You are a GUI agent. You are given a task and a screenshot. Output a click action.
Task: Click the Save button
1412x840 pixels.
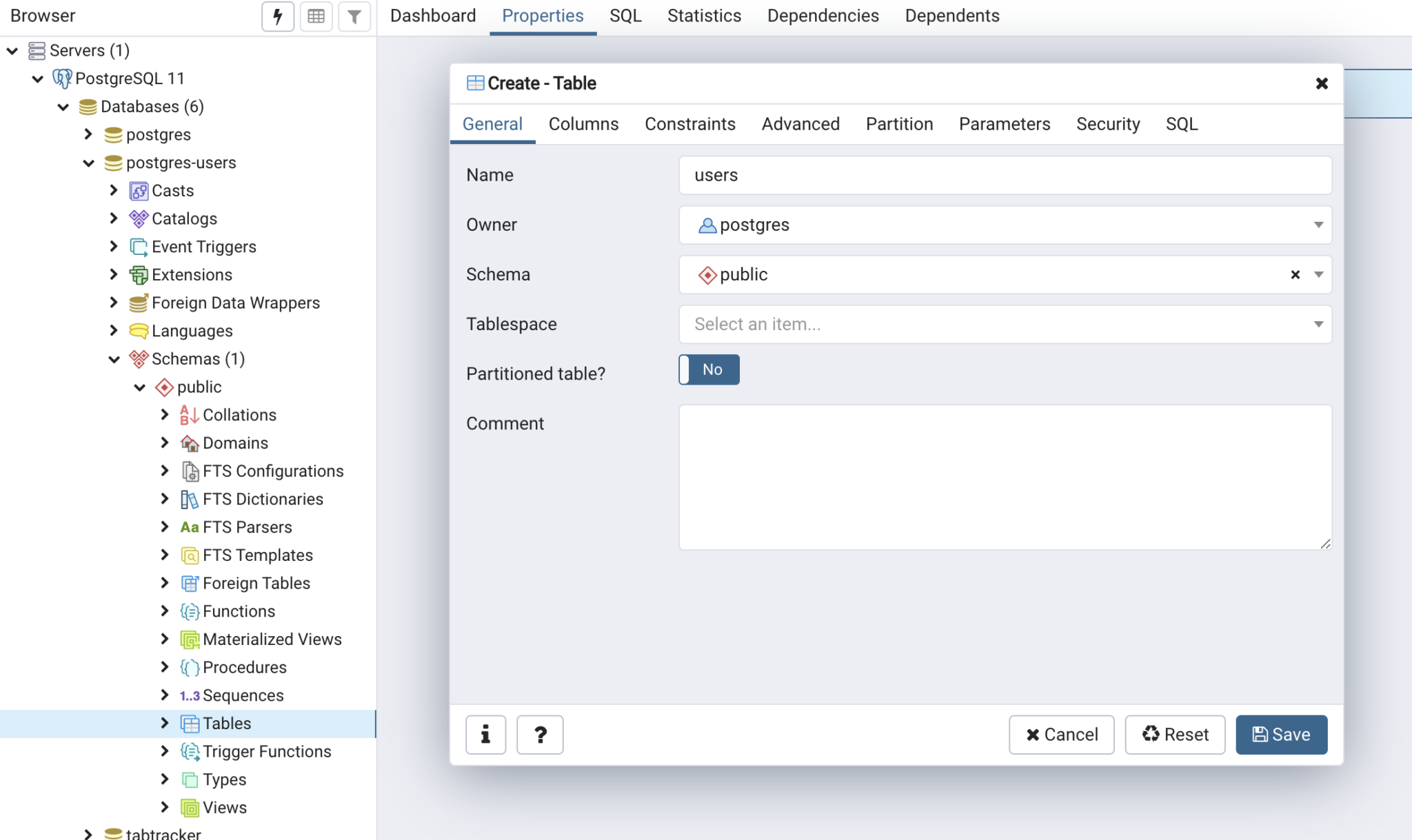coord(1281,735)
